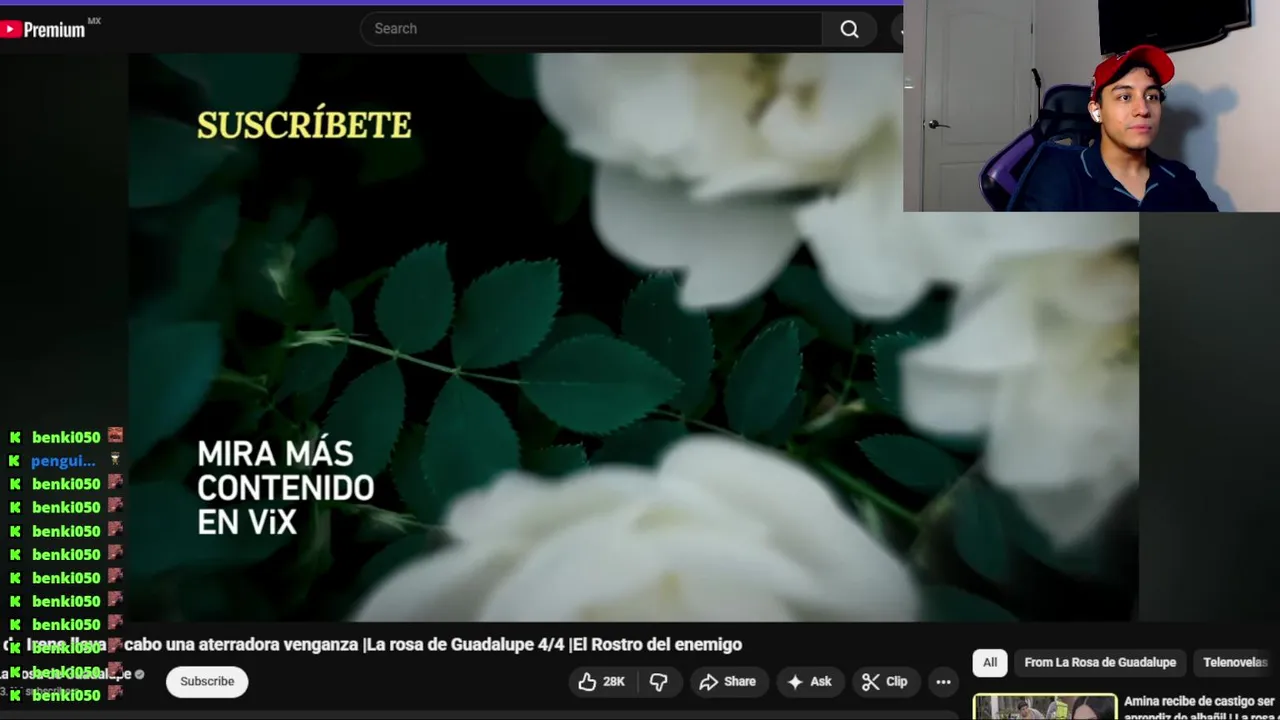The height and width of the screenshot is (720, 1280).
Task: Select the Telenovelas filter chip
Action: click(x=1235, y=662)
